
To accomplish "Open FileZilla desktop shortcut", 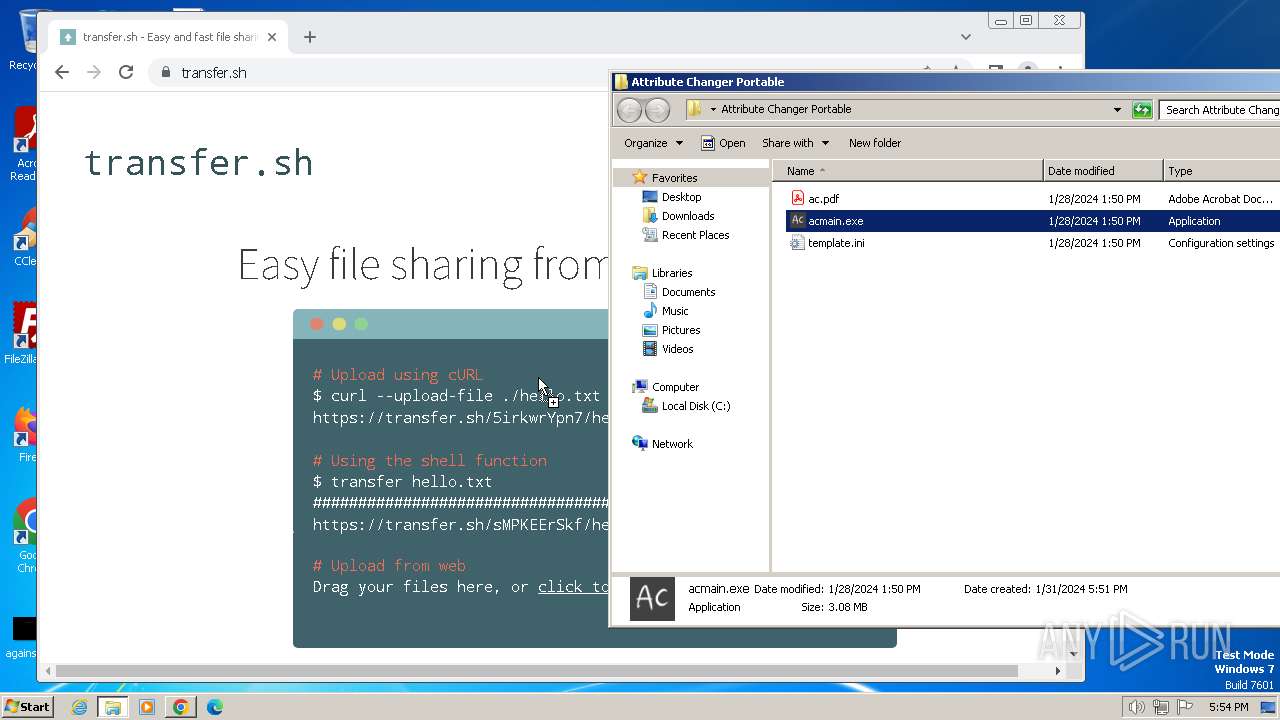I will click(22, 335).
